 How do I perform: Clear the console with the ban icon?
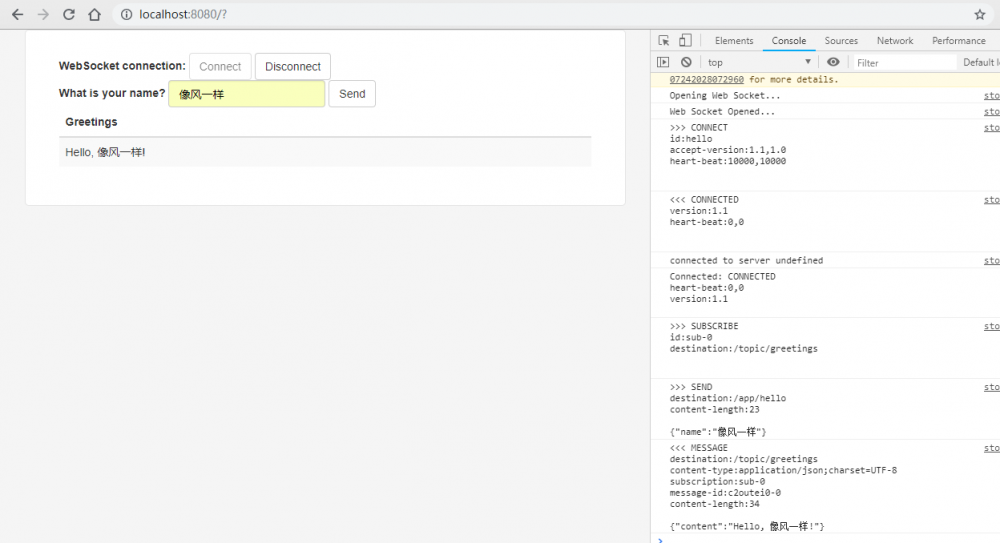click(x=686, y=62)
